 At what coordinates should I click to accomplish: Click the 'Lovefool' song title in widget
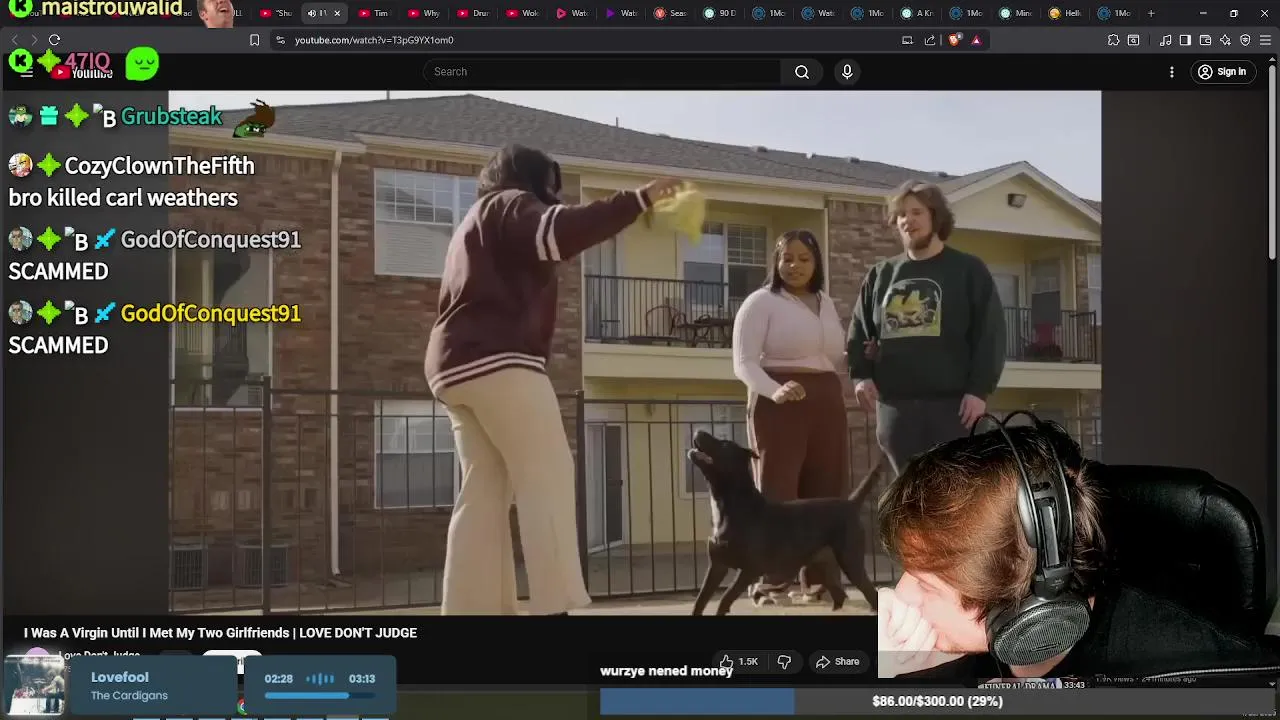coord(120,677)
